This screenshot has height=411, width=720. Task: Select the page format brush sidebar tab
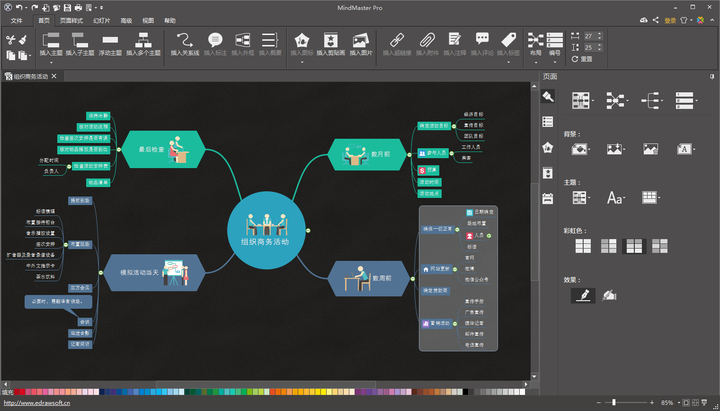(x=547, y=96)
